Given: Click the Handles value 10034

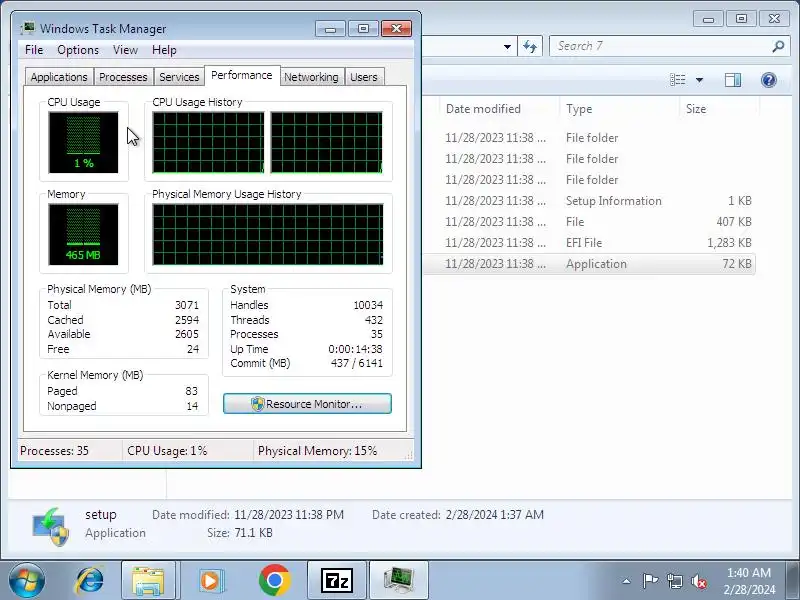Looking at the screenshot, I should [368, 305].
